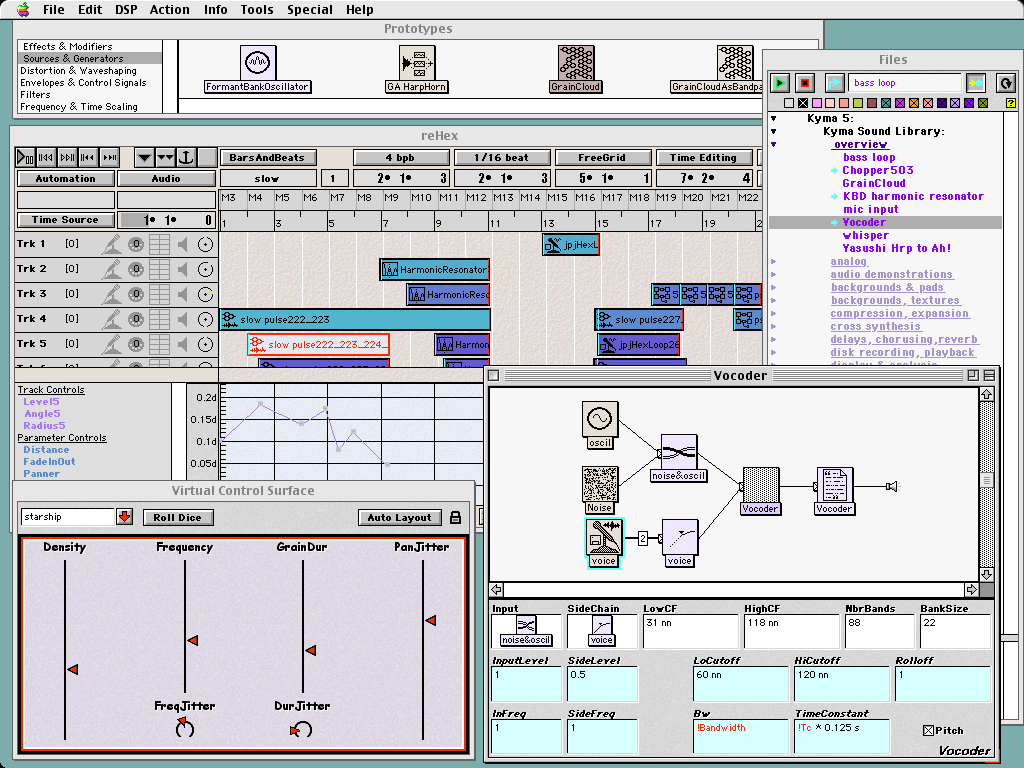Toggle the Pitch checkbox in Vocoder

click(928, 731)
